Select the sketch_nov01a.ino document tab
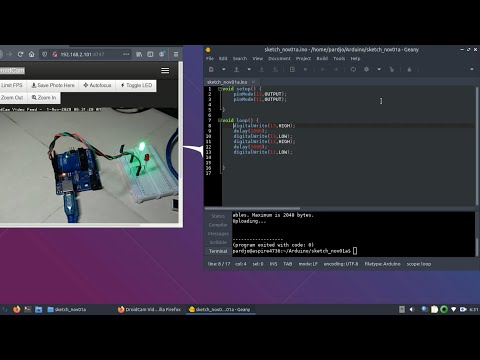The height and width of the screenshot is (360, 480). click(x=227, y=82)
